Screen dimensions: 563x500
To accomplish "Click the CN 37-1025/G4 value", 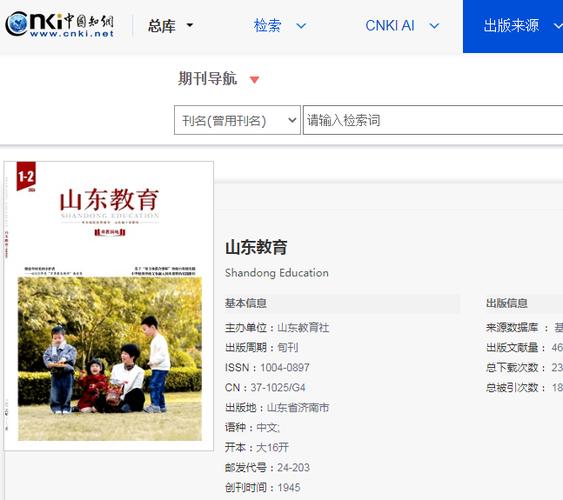I will point(278,388).
